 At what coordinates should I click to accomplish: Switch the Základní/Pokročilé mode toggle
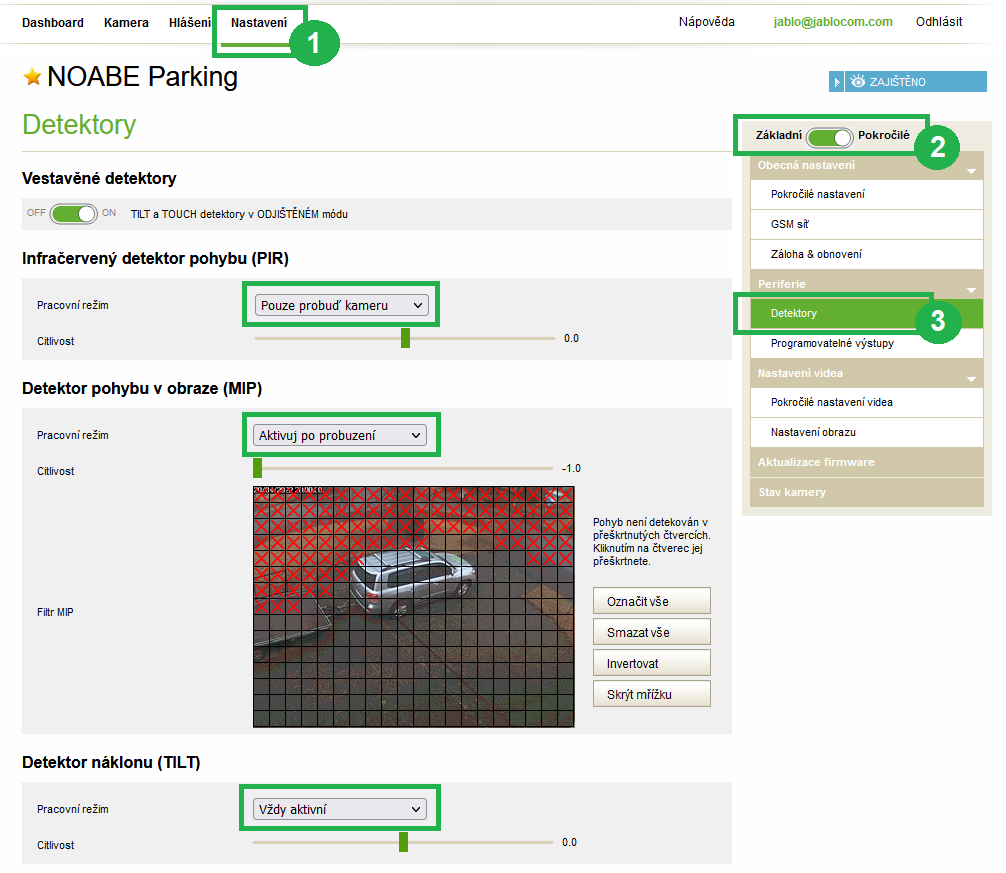tap(829, 136)
